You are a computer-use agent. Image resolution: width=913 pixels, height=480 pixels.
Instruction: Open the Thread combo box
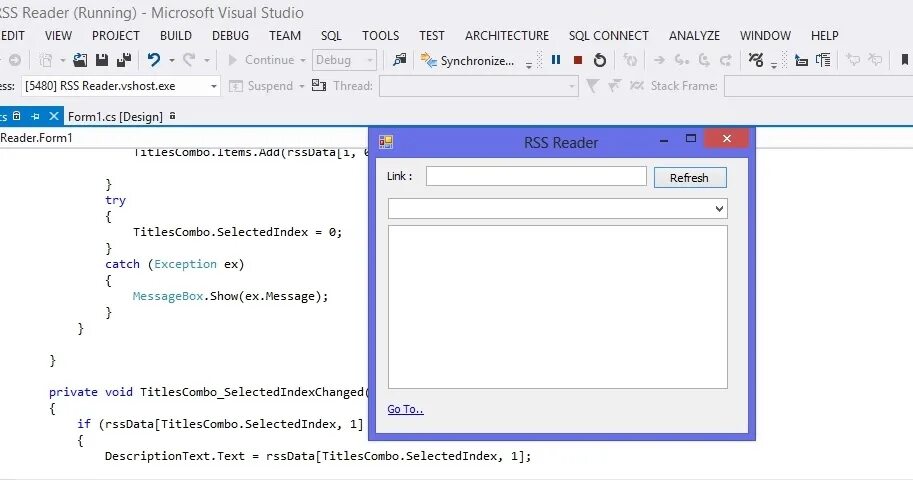(479, 86)
